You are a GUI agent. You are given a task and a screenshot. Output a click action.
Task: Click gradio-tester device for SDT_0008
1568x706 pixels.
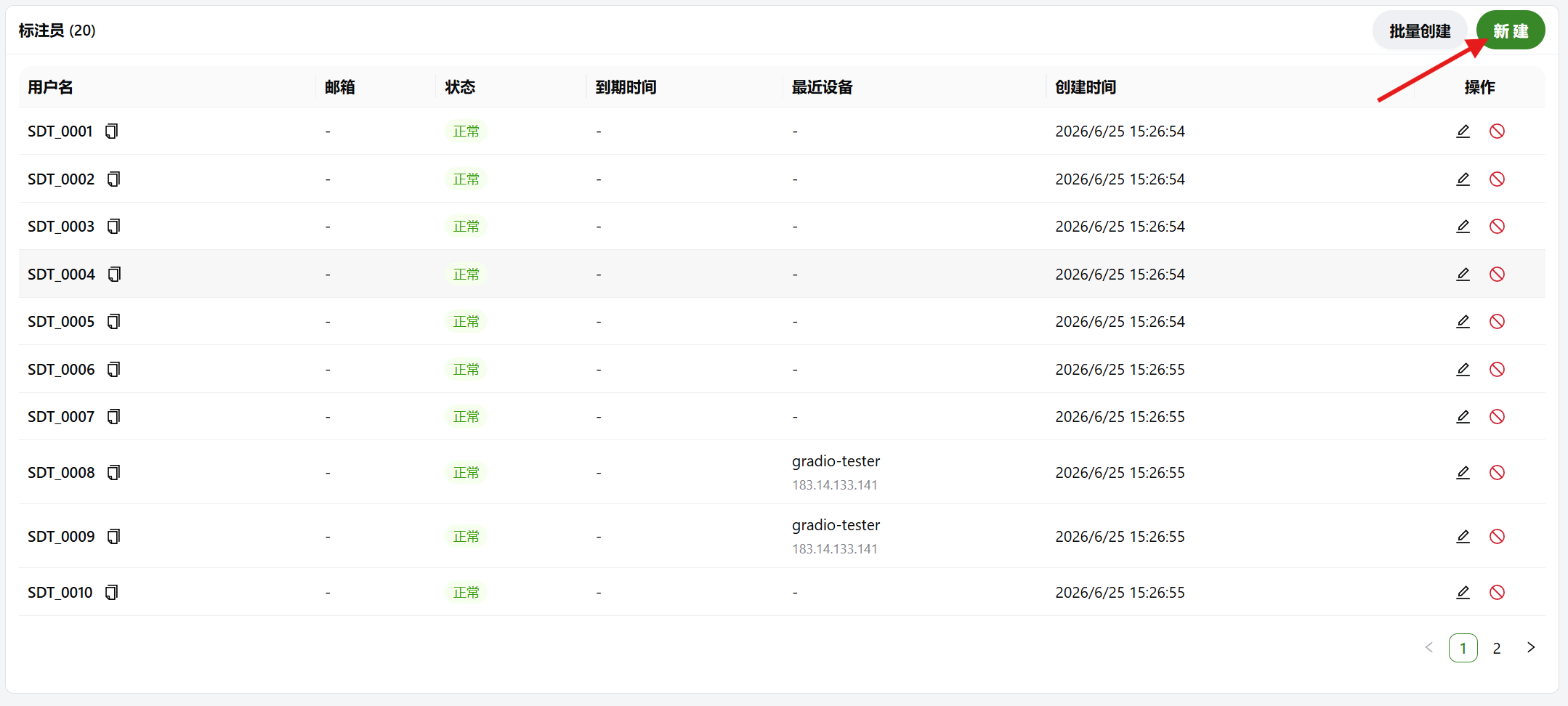836,461
